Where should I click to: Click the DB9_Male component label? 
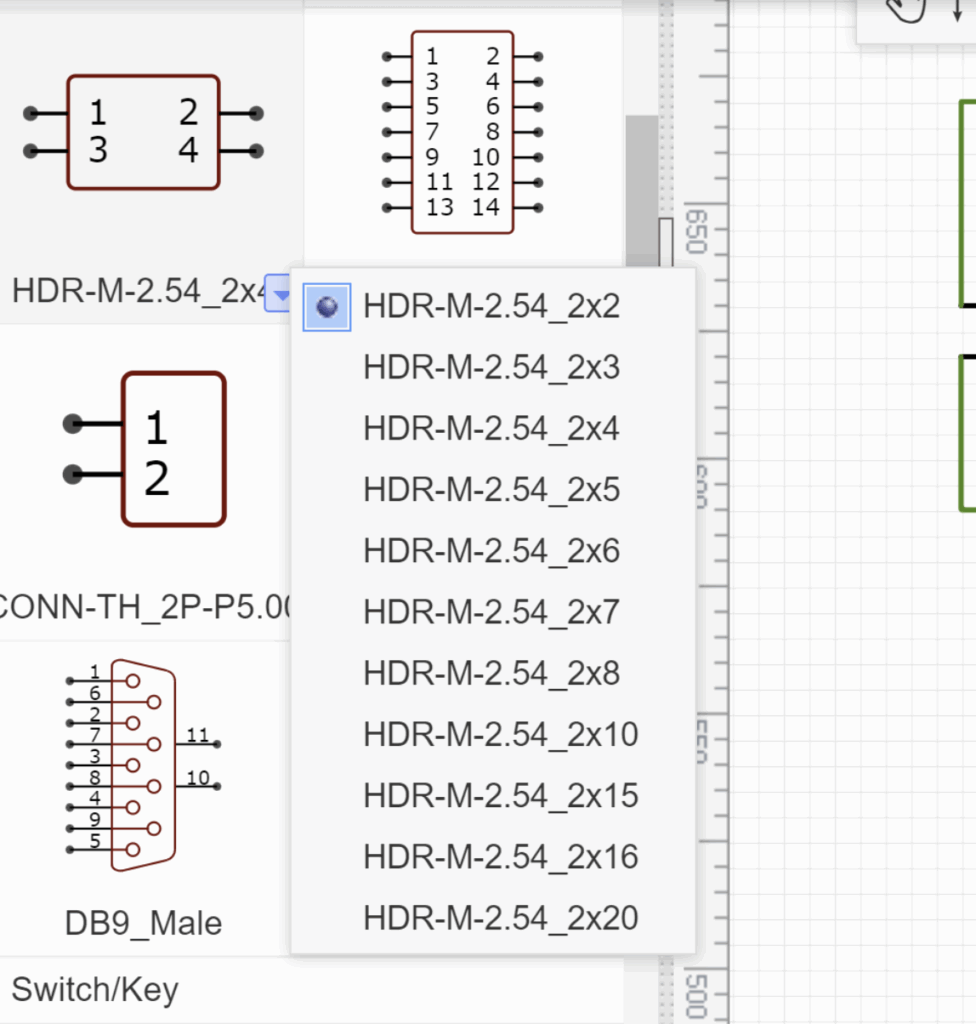point(143,923)
